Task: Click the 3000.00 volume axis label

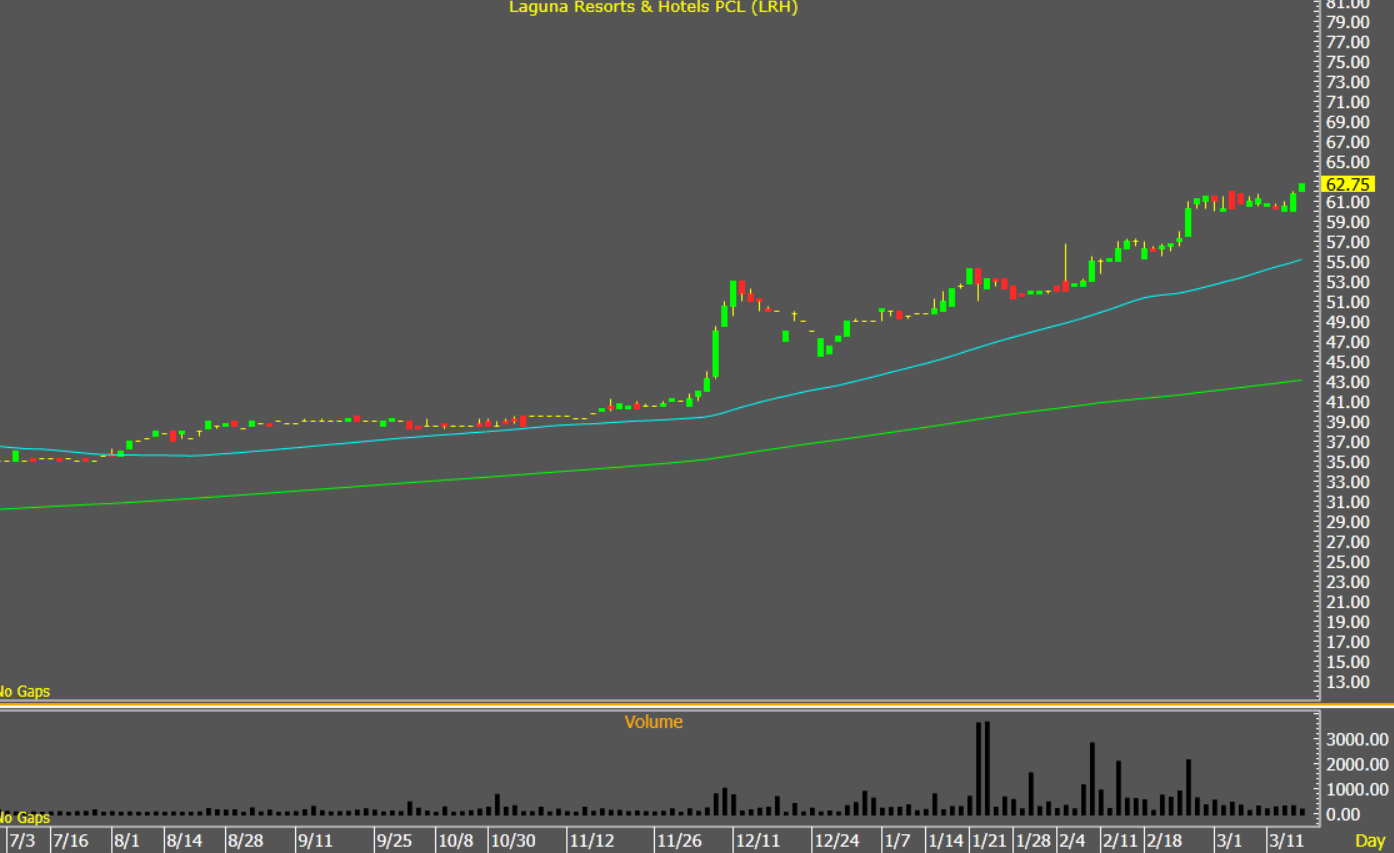Action: click(1356, 739)
